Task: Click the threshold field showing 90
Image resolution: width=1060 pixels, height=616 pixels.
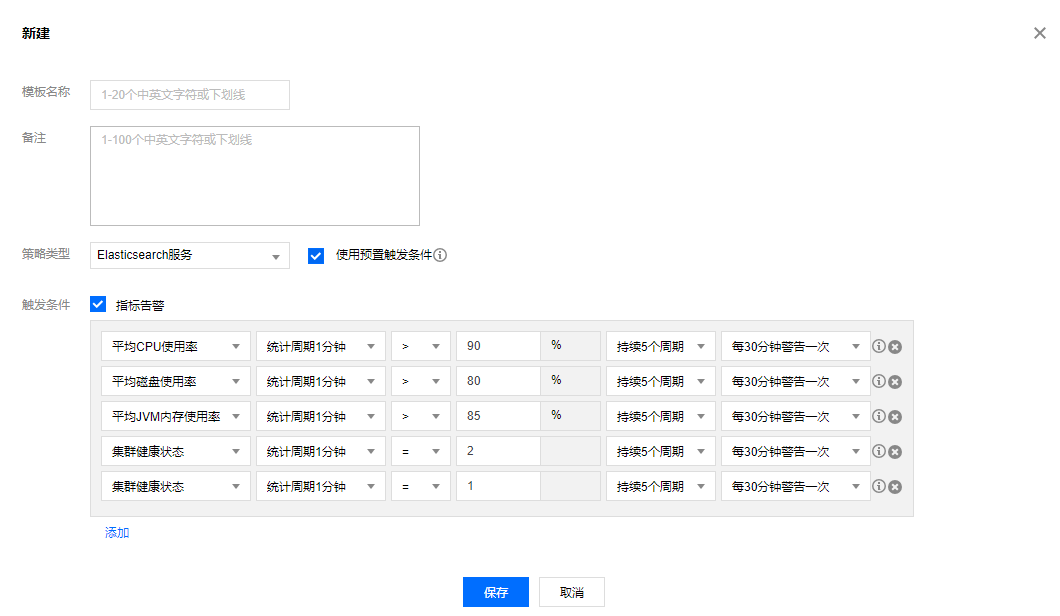Action: 498,346
